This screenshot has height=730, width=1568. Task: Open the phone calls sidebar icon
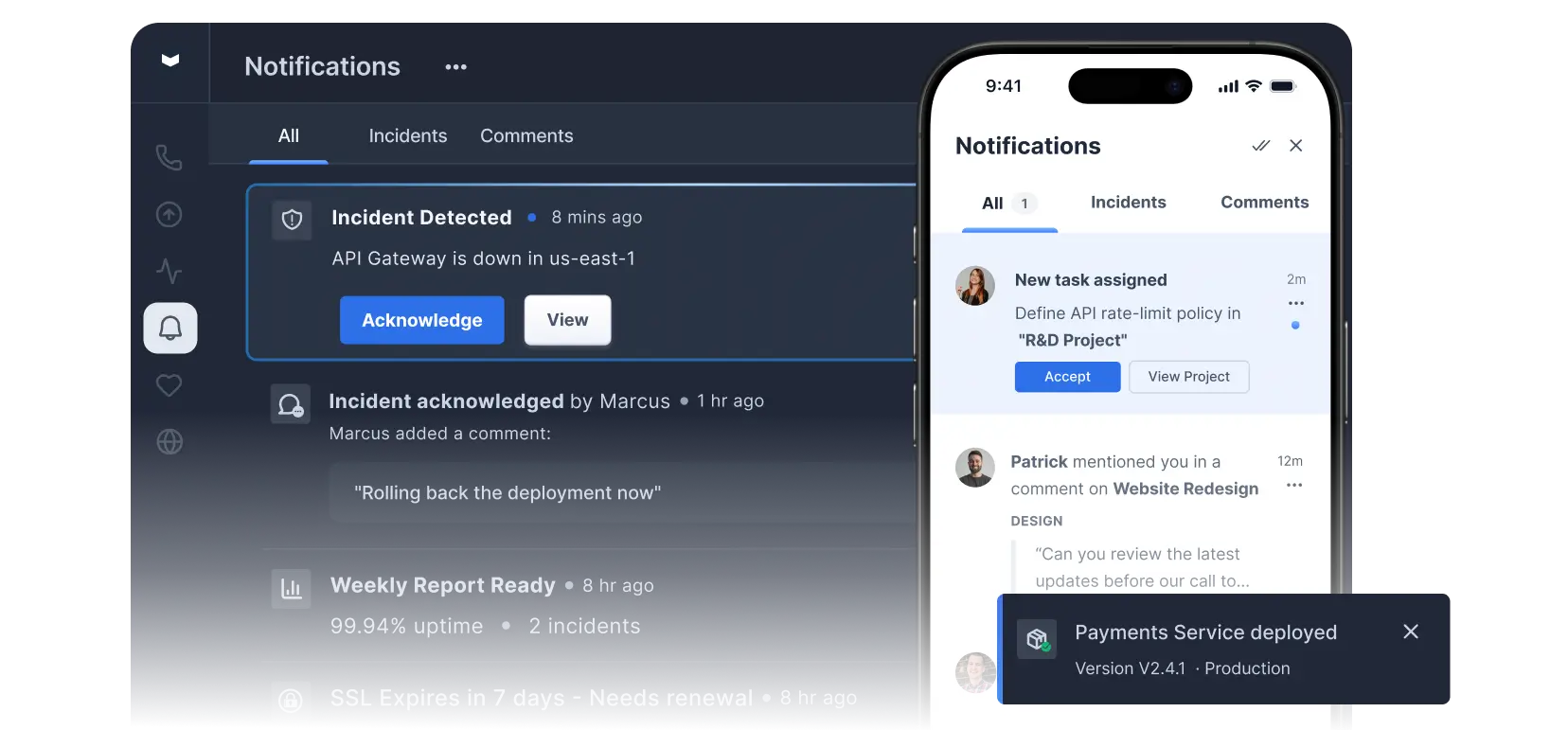169,157
